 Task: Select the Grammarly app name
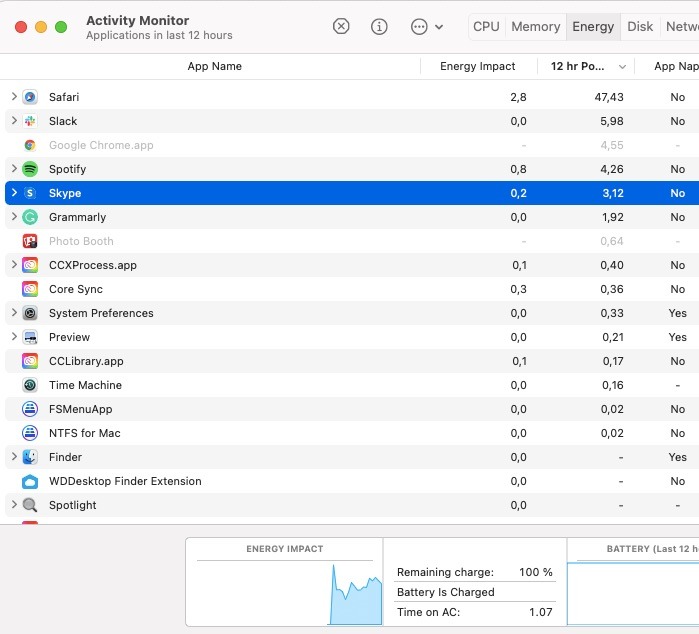click(x=78, y=217)
